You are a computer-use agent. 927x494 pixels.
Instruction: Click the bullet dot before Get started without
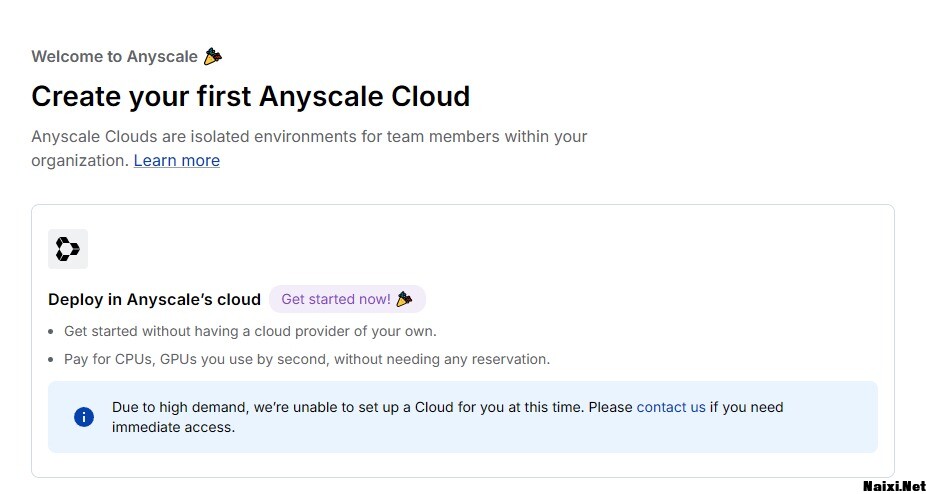click(x=51, y=331)
